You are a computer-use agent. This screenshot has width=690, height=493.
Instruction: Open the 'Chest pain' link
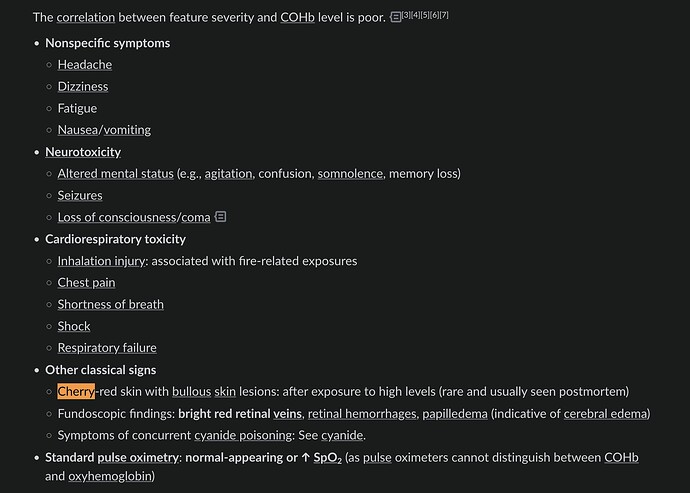(x=86, y=283)
